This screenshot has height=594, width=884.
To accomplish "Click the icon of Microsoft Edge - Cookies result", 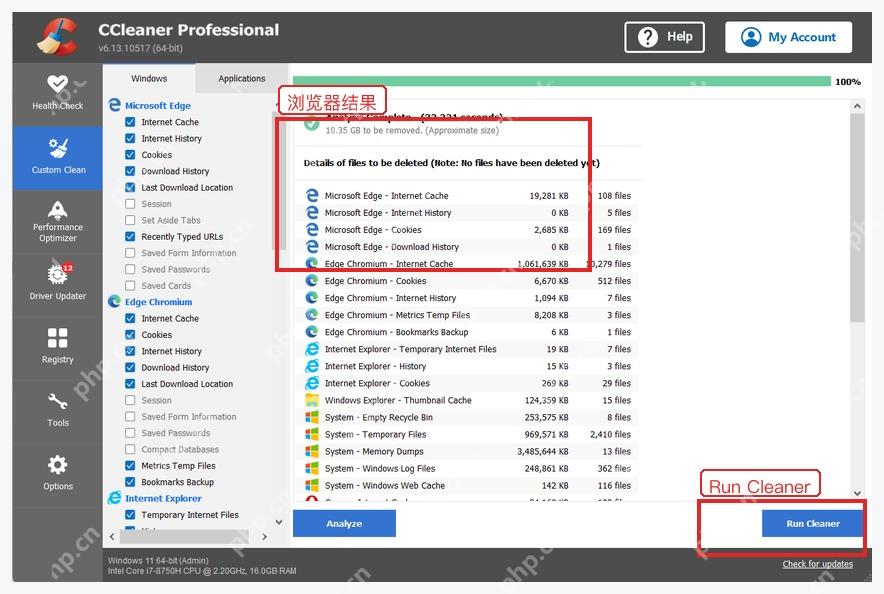I will 312,229.
